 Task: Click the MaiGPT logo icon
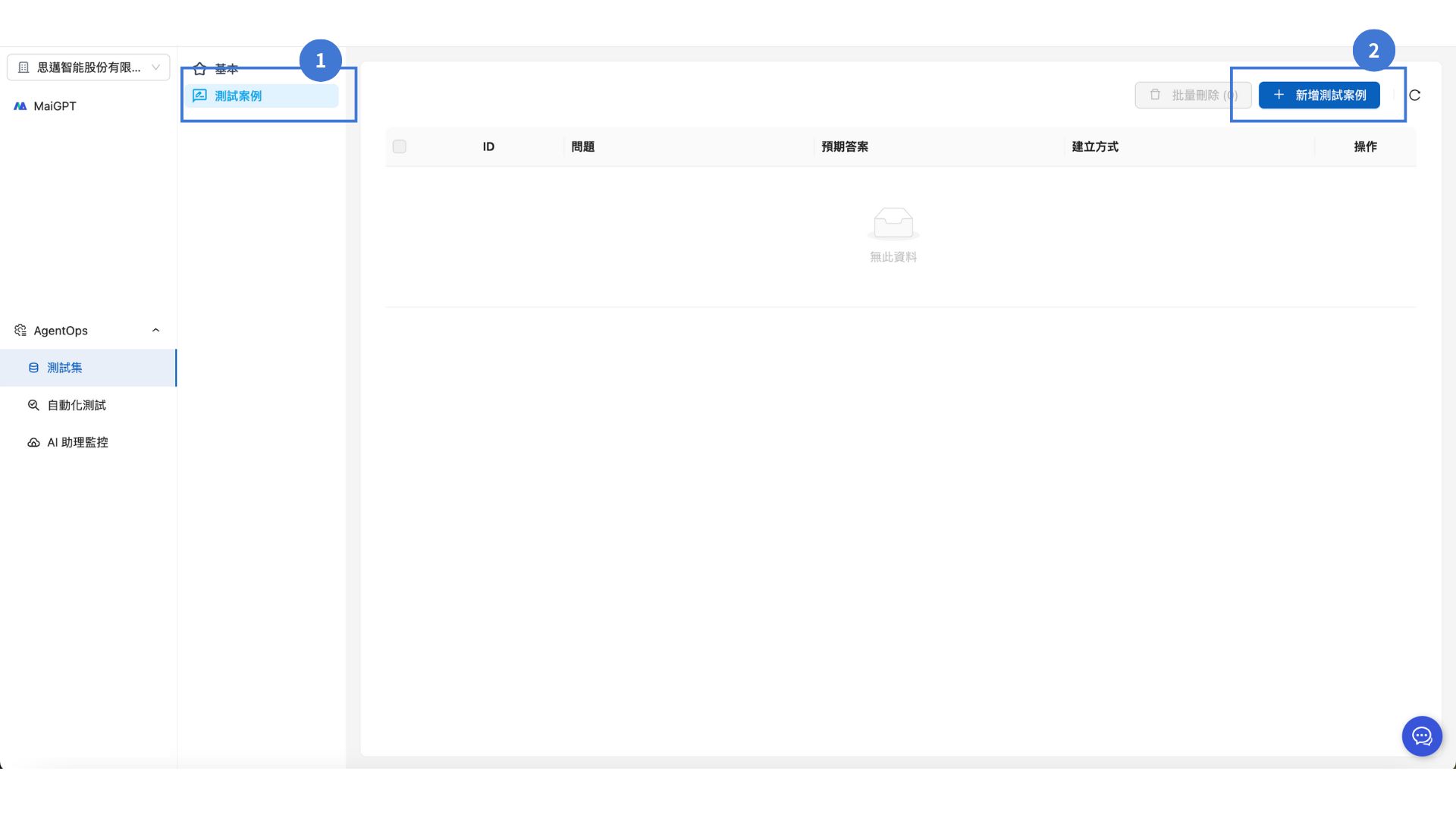click(x=20, y=106)
